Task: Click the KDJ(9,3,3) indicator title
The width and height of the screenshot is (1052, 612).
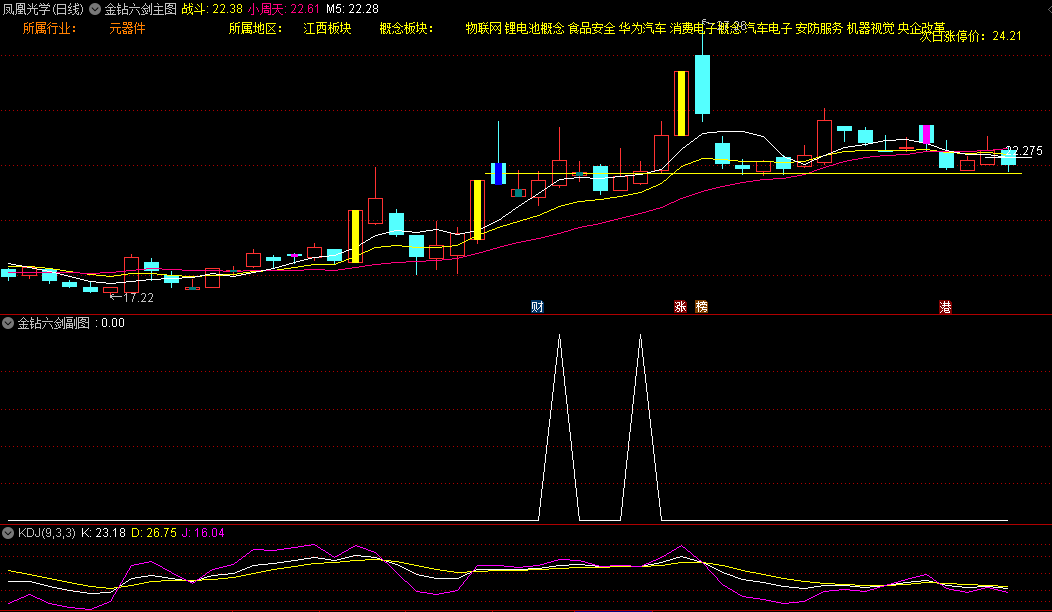Action: [x=47, y=533]
